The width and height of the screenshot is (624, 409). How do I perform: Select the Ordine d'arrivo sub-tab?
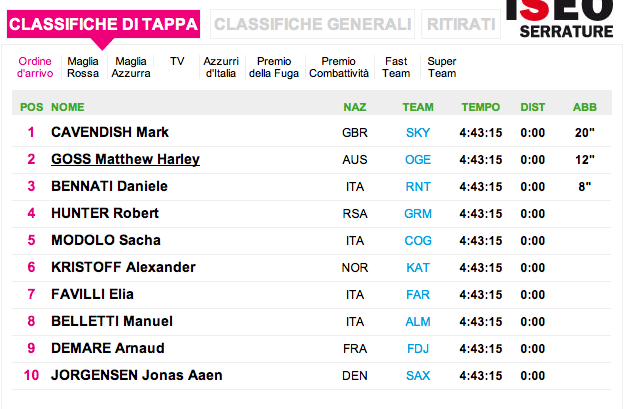pos(35,67)
